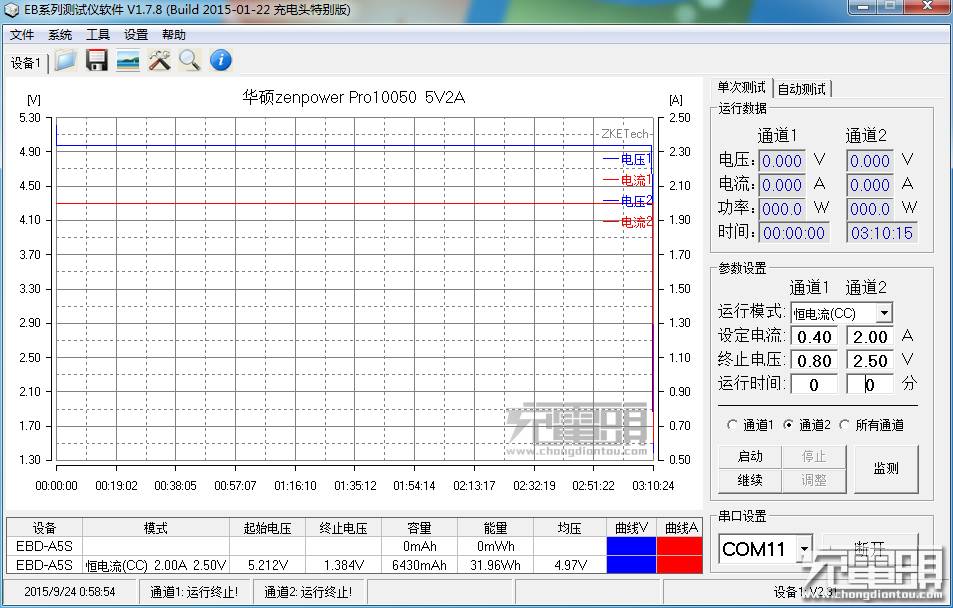
Task: Click the 0mAh cell in first row
Action: click(419, 546)
